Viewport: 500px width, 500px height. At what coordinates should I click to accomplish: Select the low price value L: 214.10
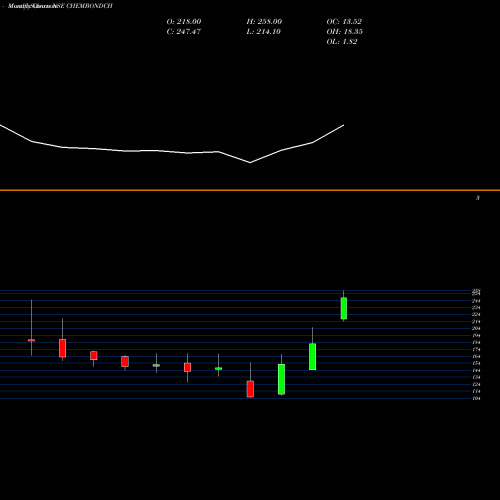pos(263,31)
